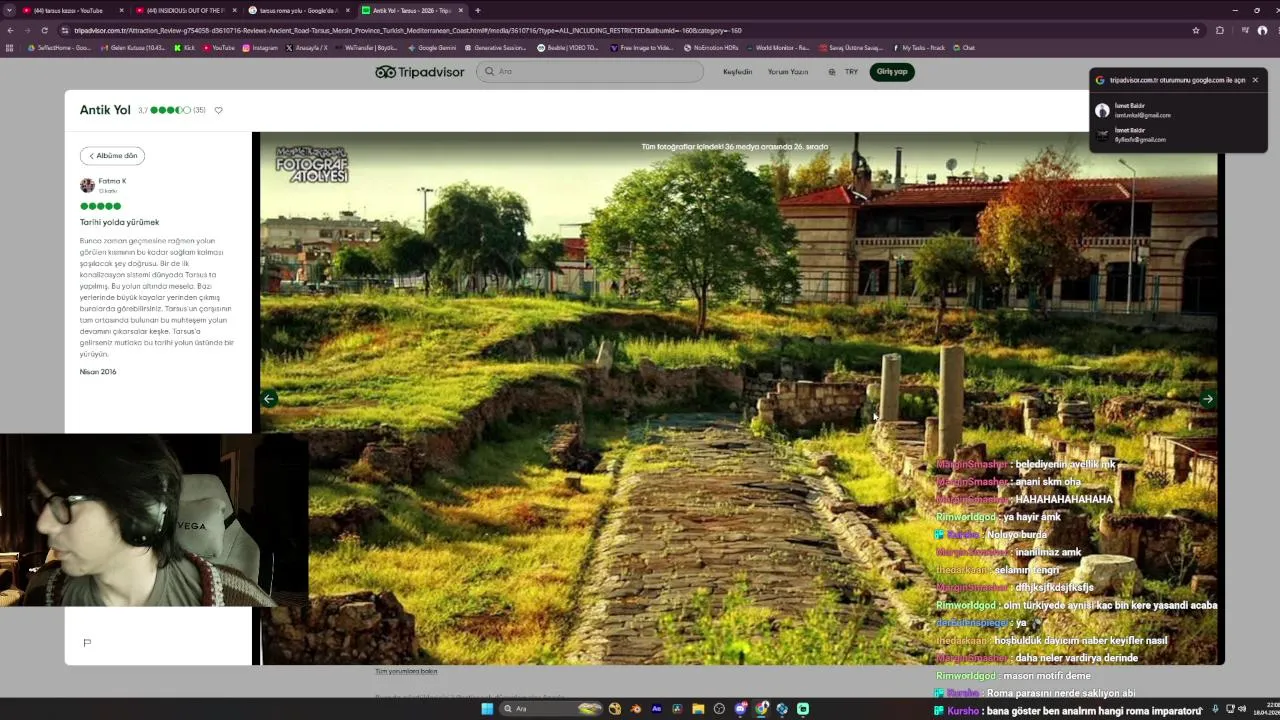1280x720 pixels.
Task: Show previous photo with left arrow
Action: click(x=268, y=399)
